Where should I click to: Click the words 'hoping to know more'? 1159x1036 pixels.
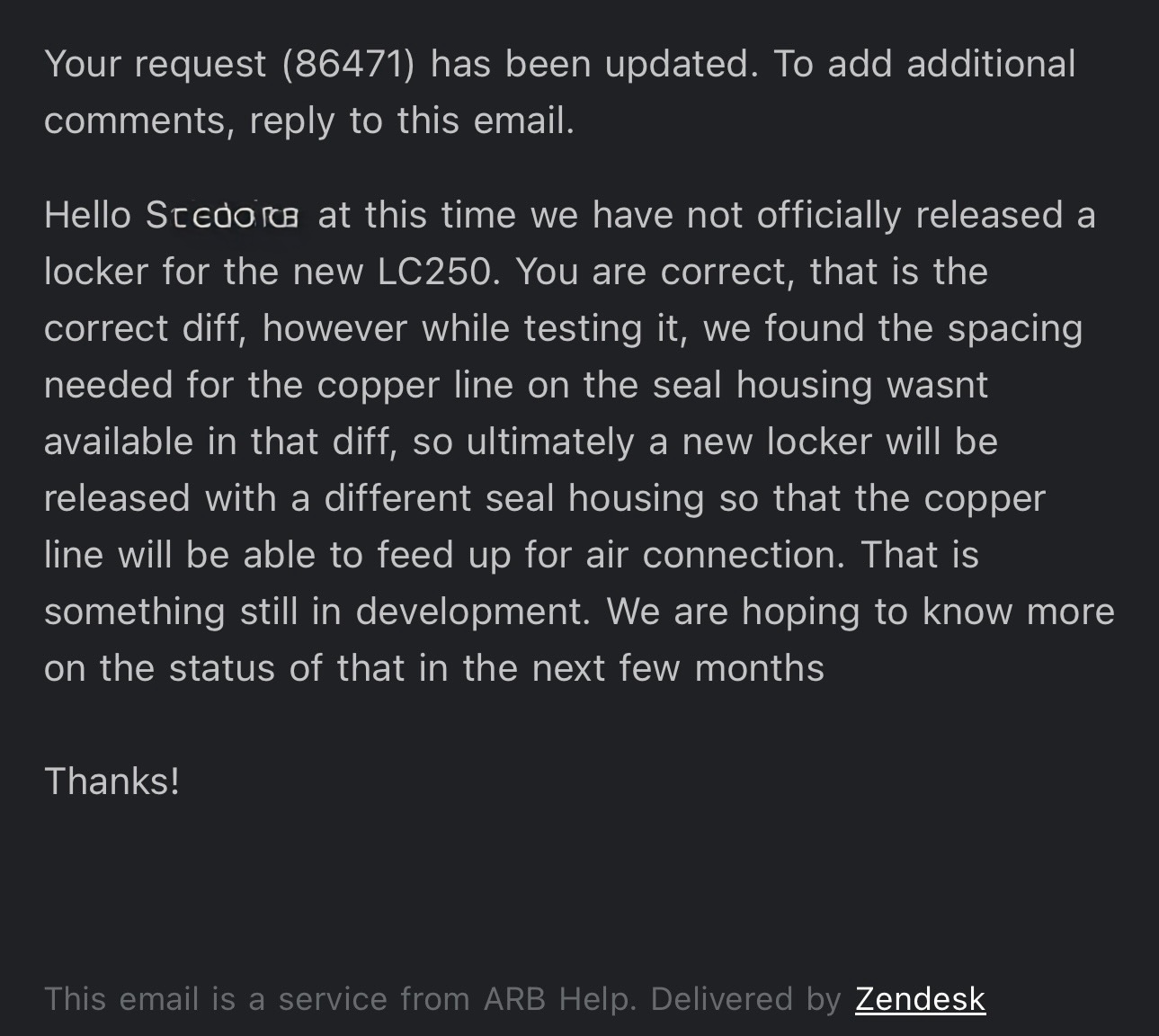pos(928,612)
